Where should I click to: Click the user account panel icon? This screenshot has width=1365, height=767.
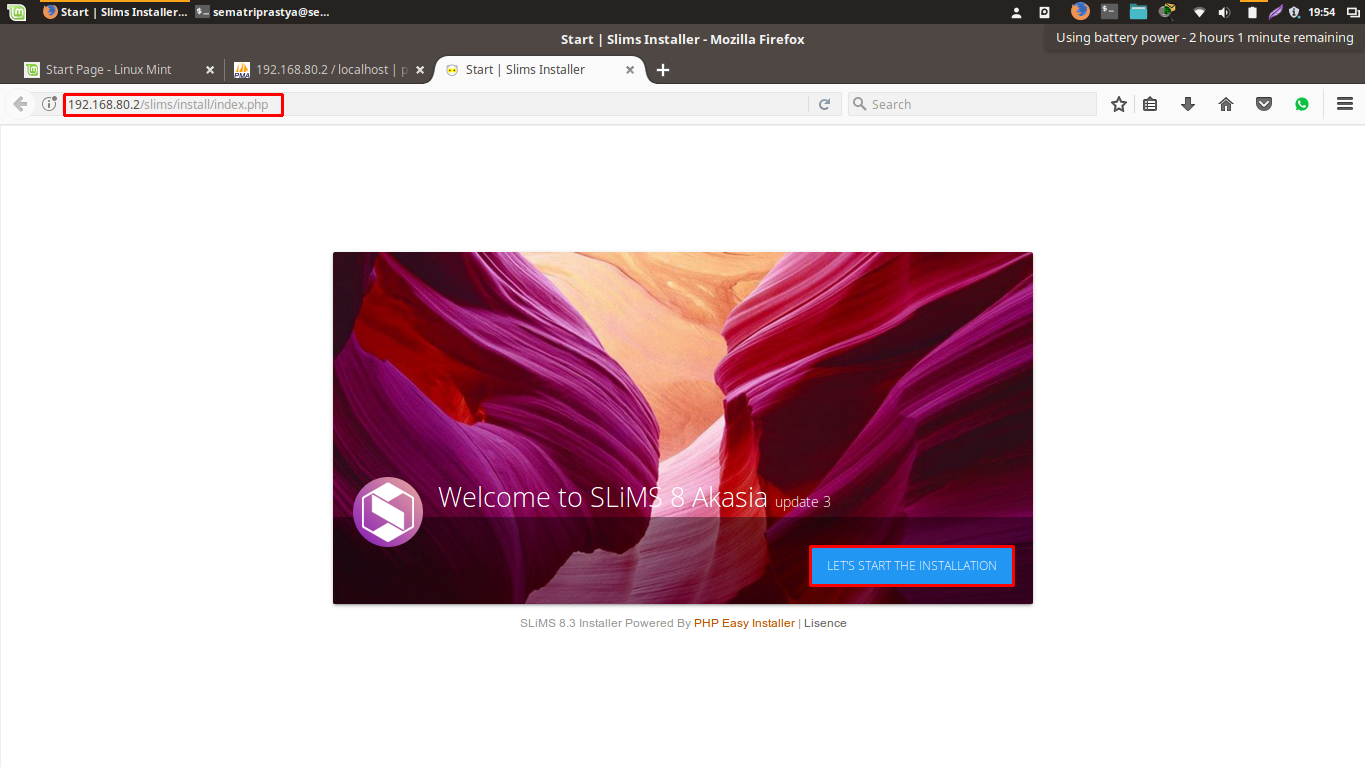(1017, 12)
